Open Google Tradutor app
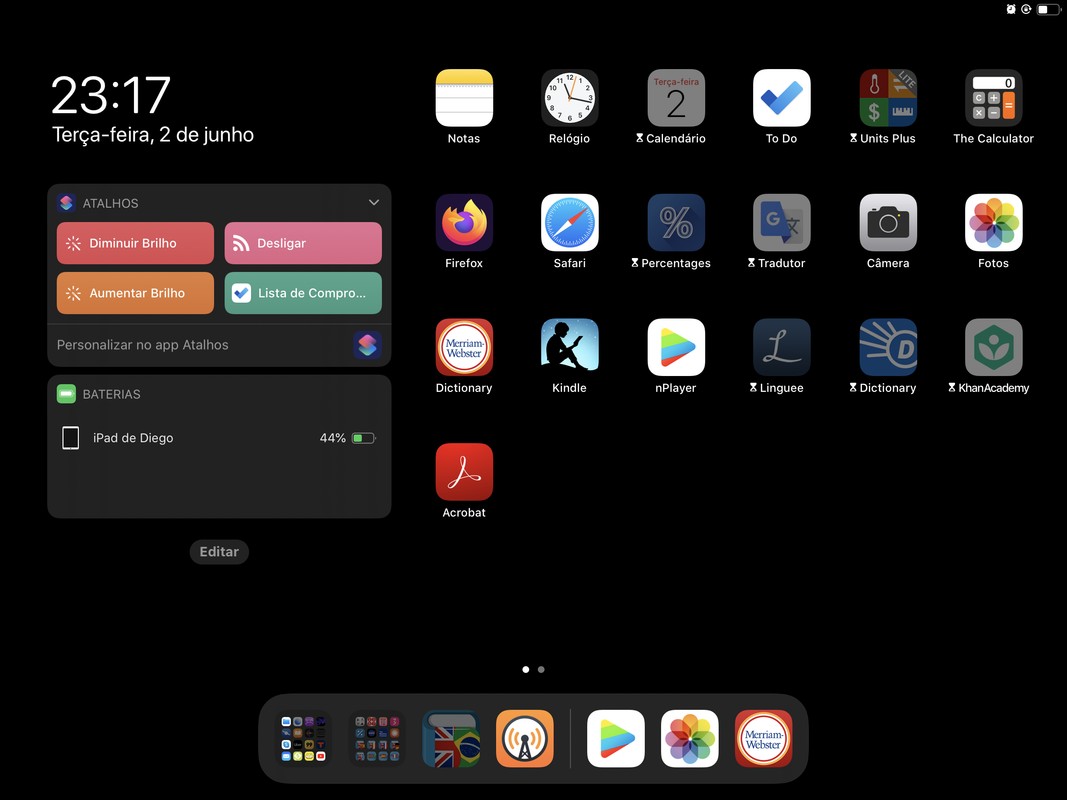1067x800 pixels. point(781,222)
